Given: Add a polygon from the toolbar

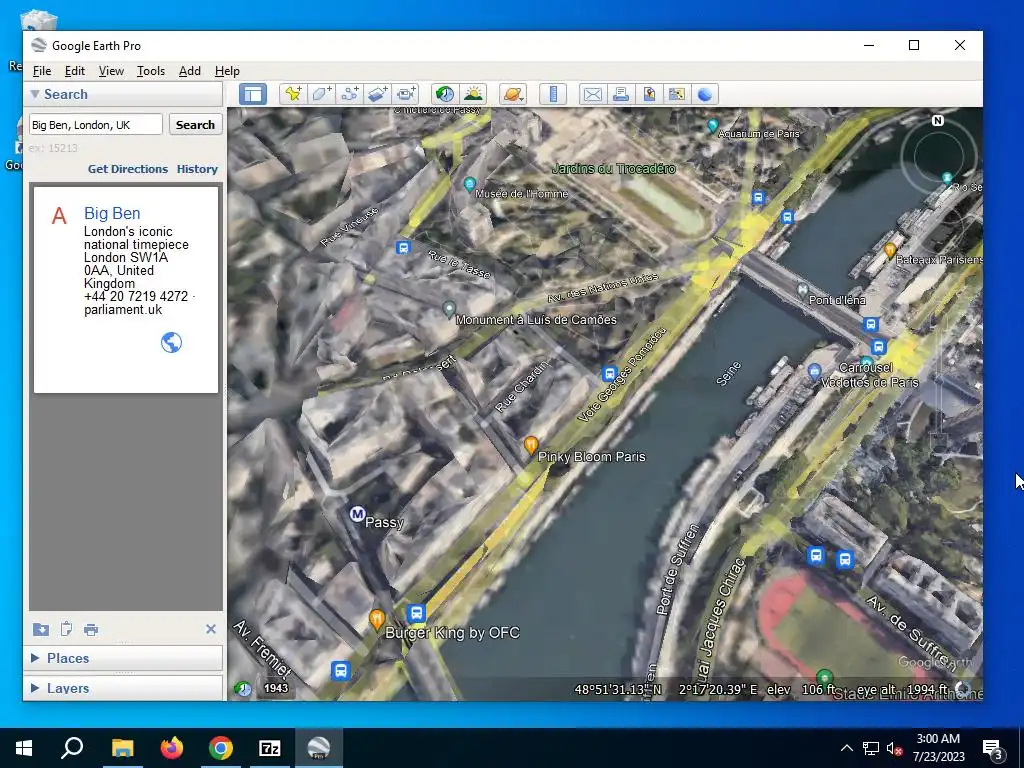Looking at the screenshot, I should click(x=321, y=94).
